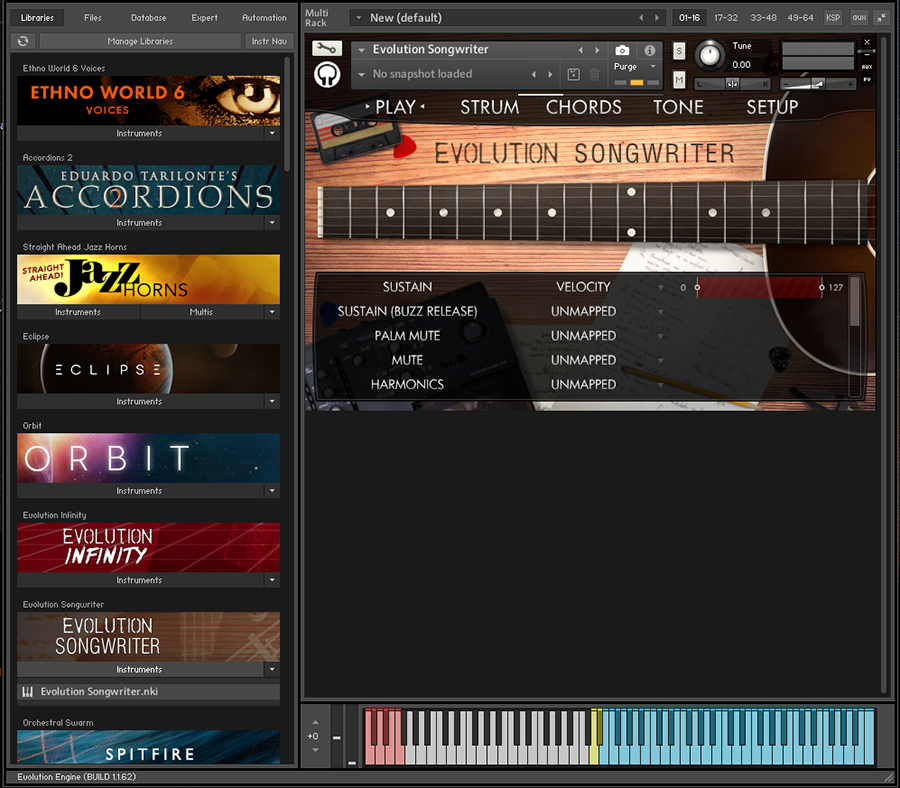
Task: Select next multi preset arrow in rack header
Action: click(x=657, y=18)
